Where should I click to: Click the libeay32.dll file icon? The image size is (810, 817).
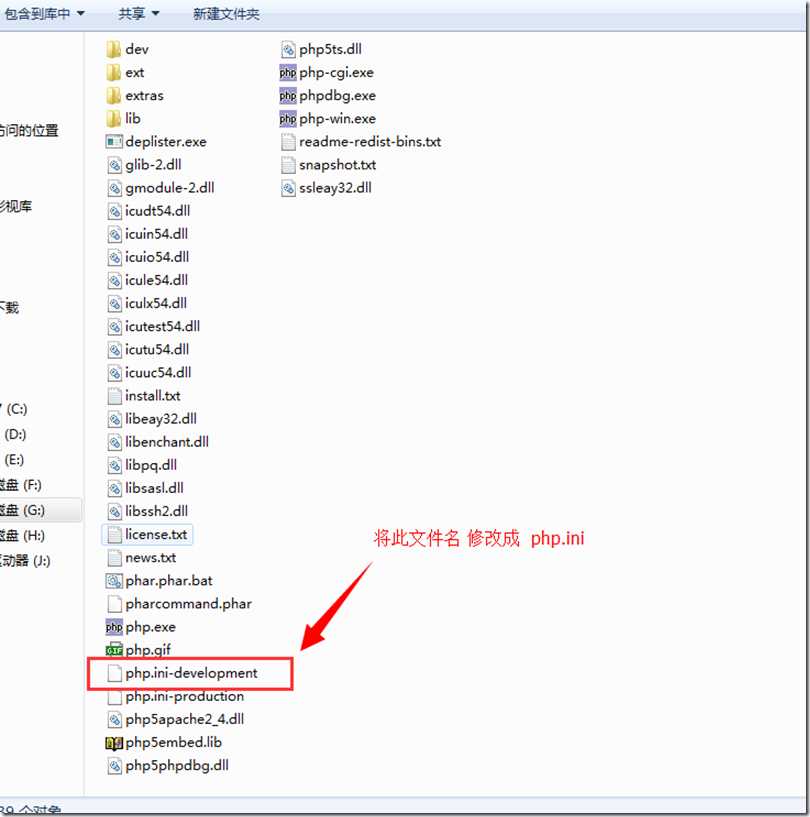[x=114, y=419]
